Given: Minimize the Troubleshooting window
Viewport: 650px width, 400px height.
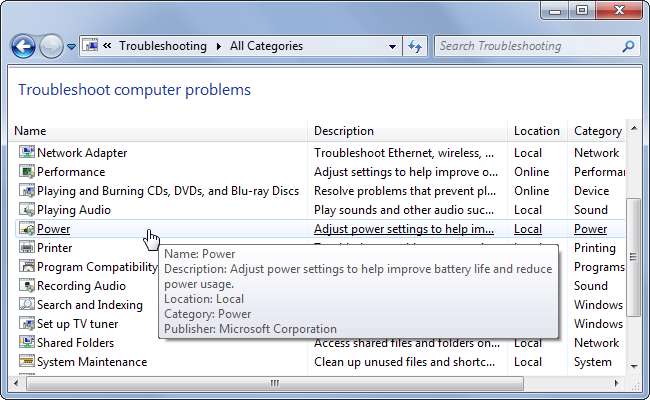Looking at the screenshot, I should coord(555,10).
